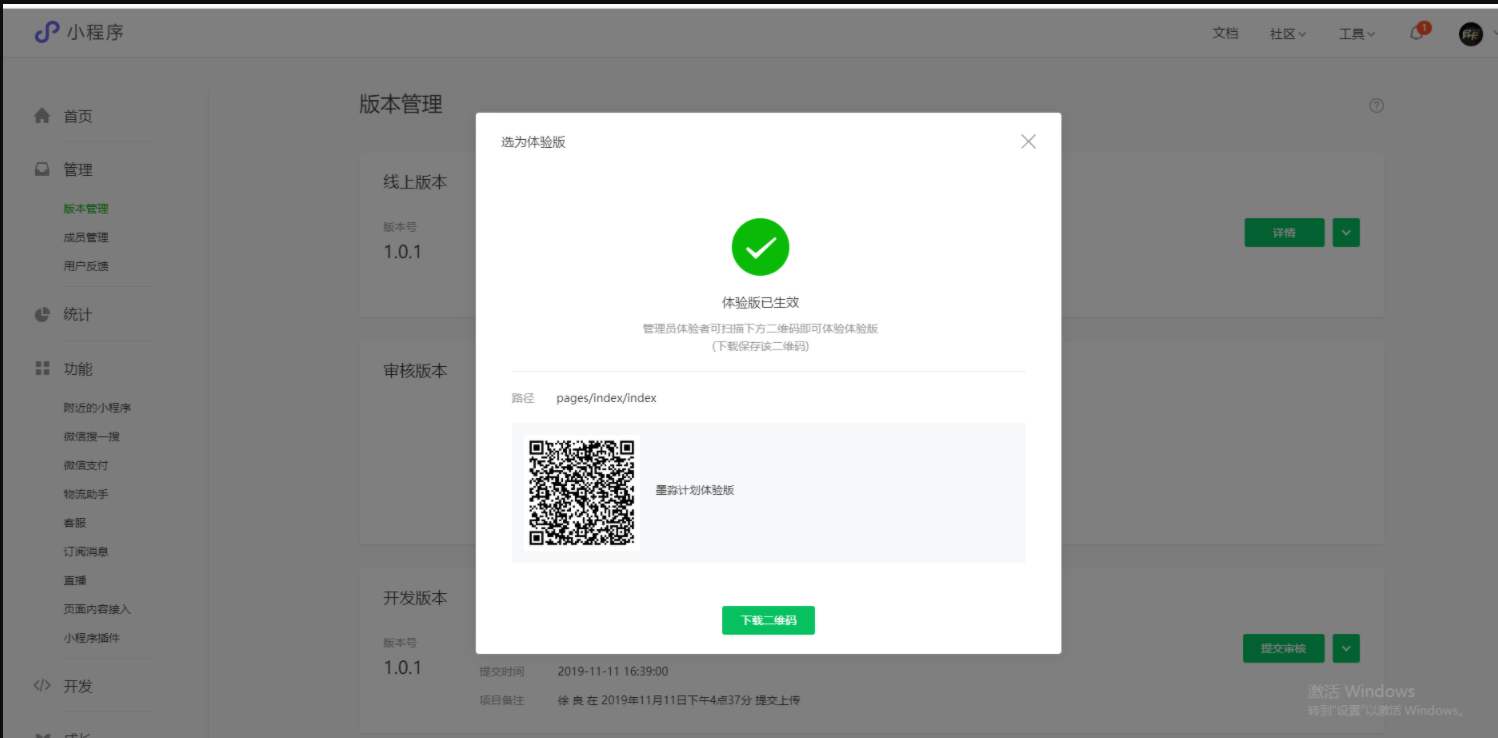The width and height of the screenshot is (1498, 738).
Task: Open 微信搜一搜 sidebar item
Action: (91, 436)
